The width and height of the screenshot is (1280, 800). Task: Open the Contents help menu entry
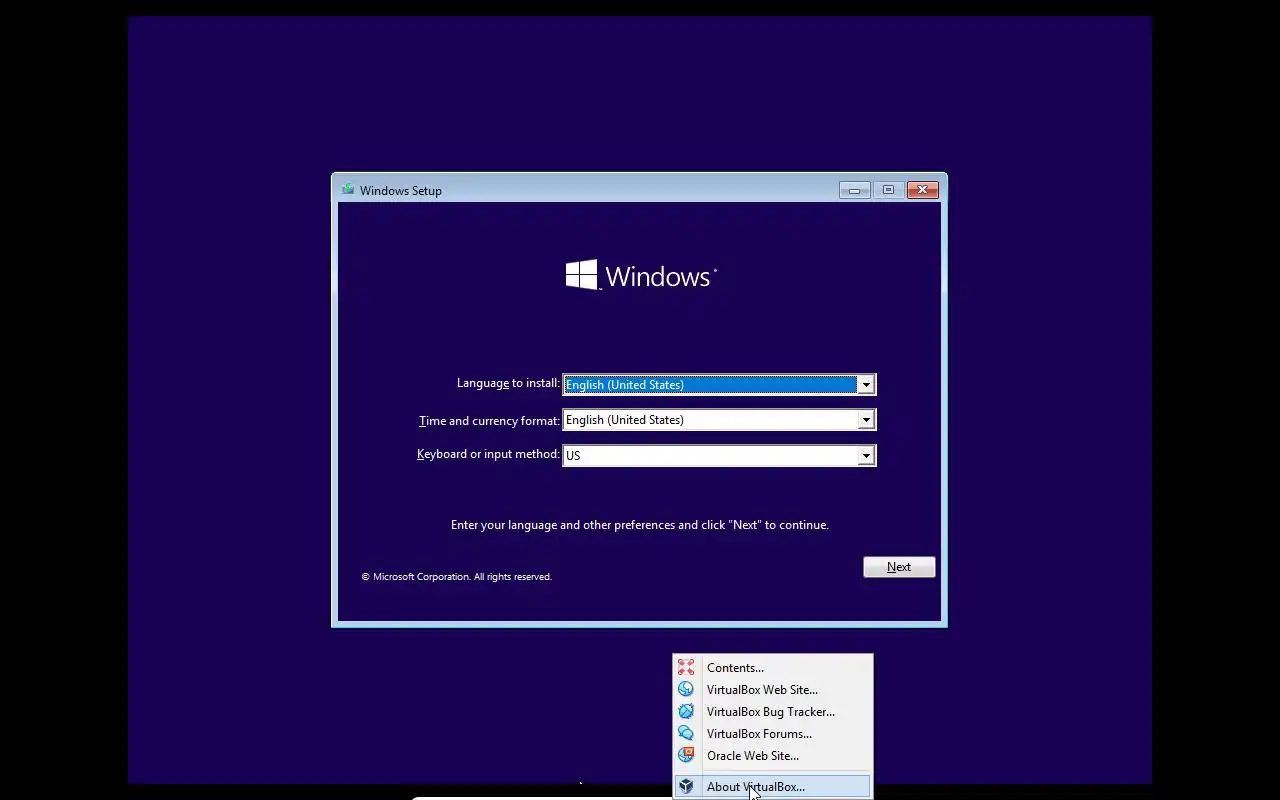[x=773, y=668]
